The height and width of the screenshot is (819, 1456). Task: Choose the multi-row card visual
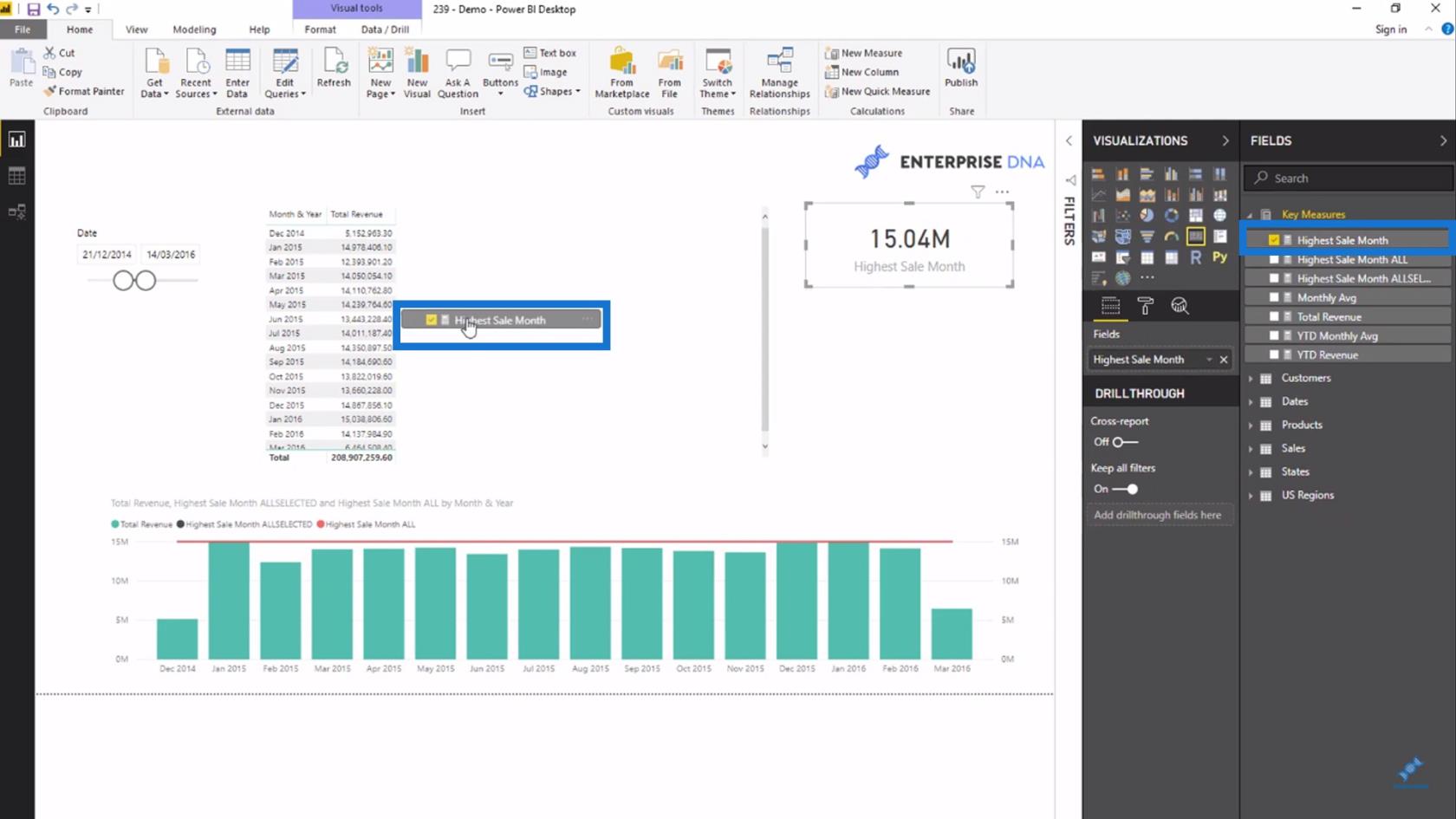click(x=1220, y=236)
